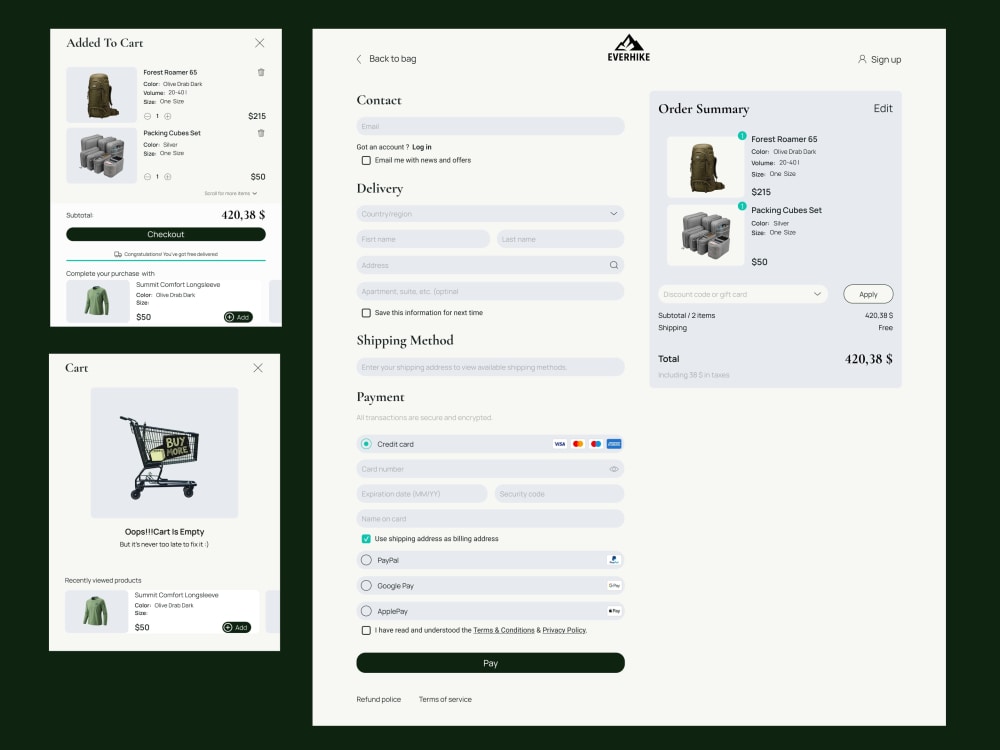Open the Terms of service footer link

445,700
